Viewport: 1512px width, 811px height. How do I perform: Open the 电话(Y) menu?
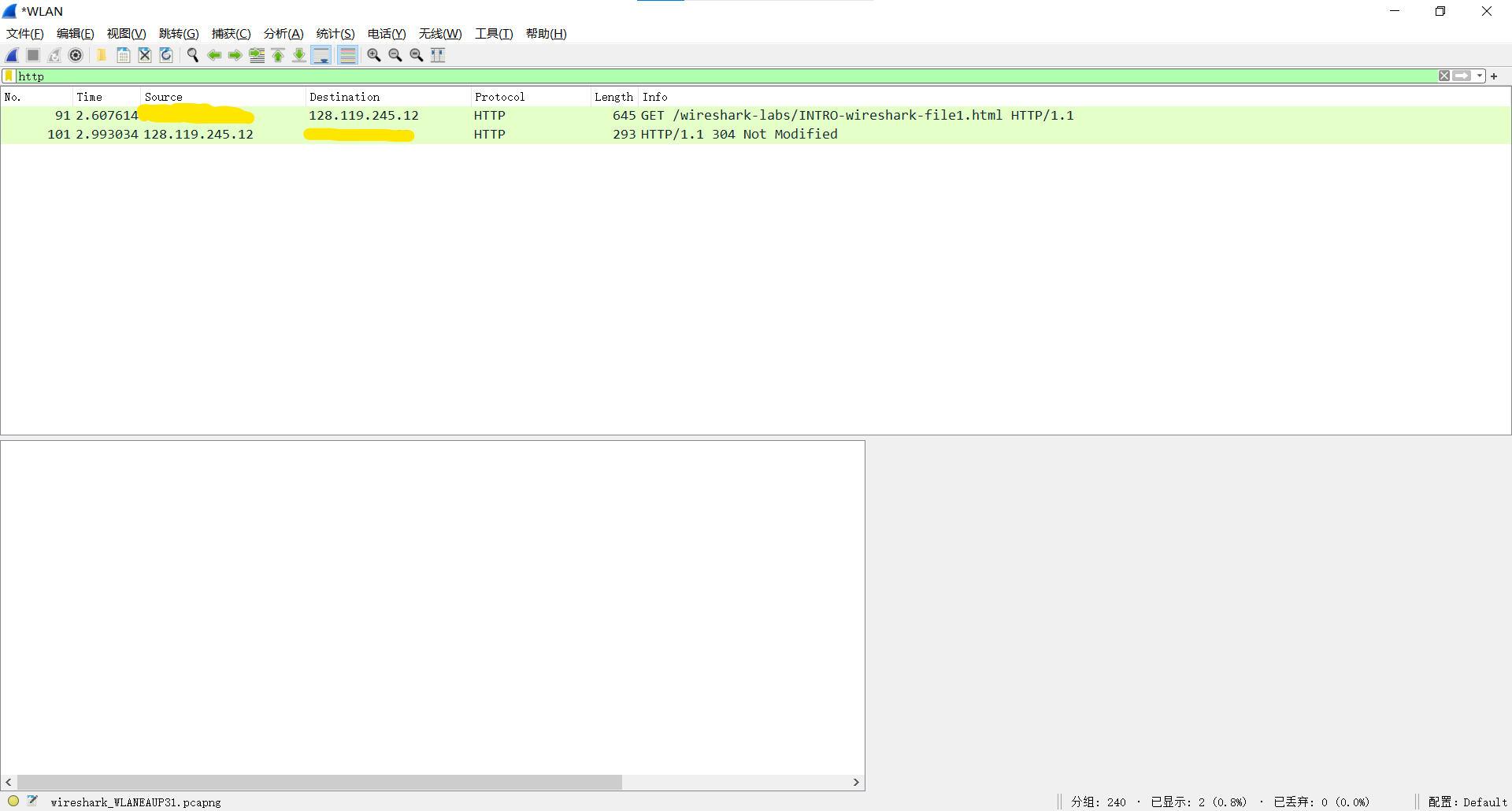[x=387, y=34]
